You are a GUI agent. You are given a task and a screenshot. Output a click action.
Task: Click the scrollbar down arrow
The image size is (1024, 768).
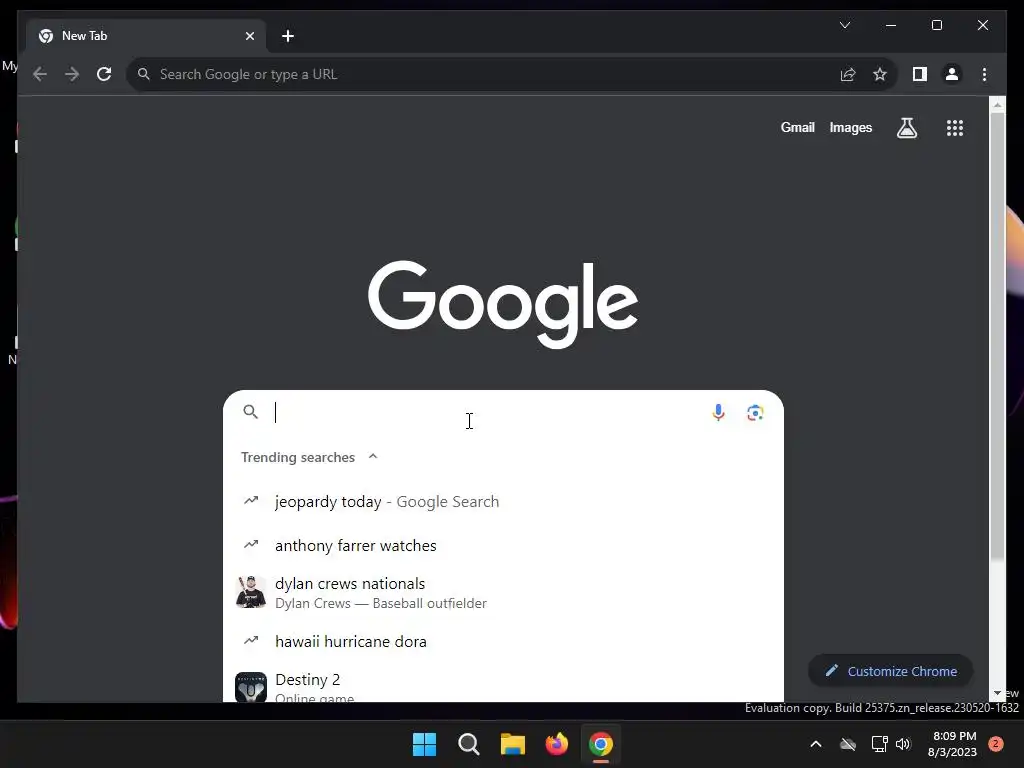(997, 694)
